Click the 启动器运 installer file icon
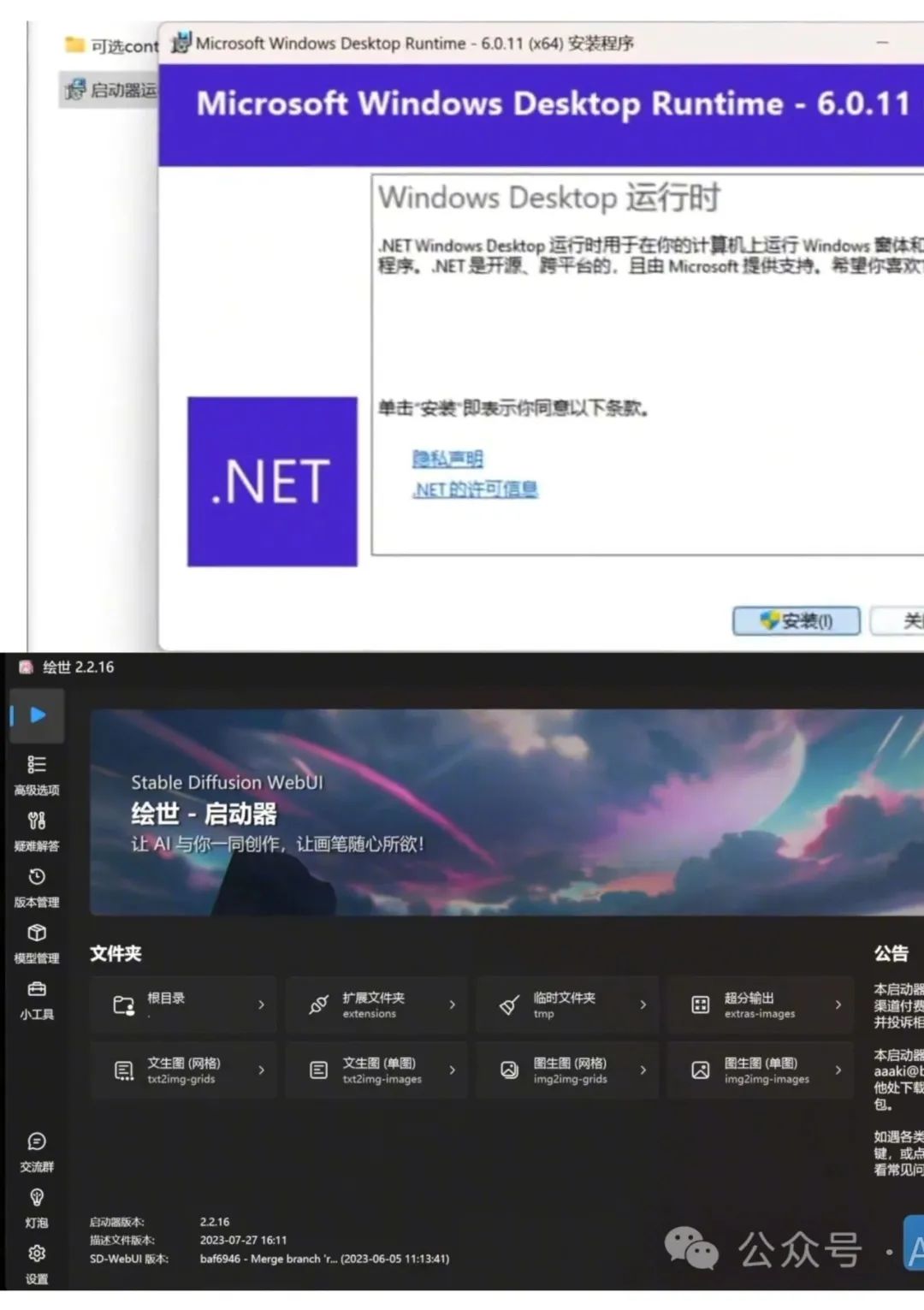This screenshot has height=1310, width=924. 75,89
